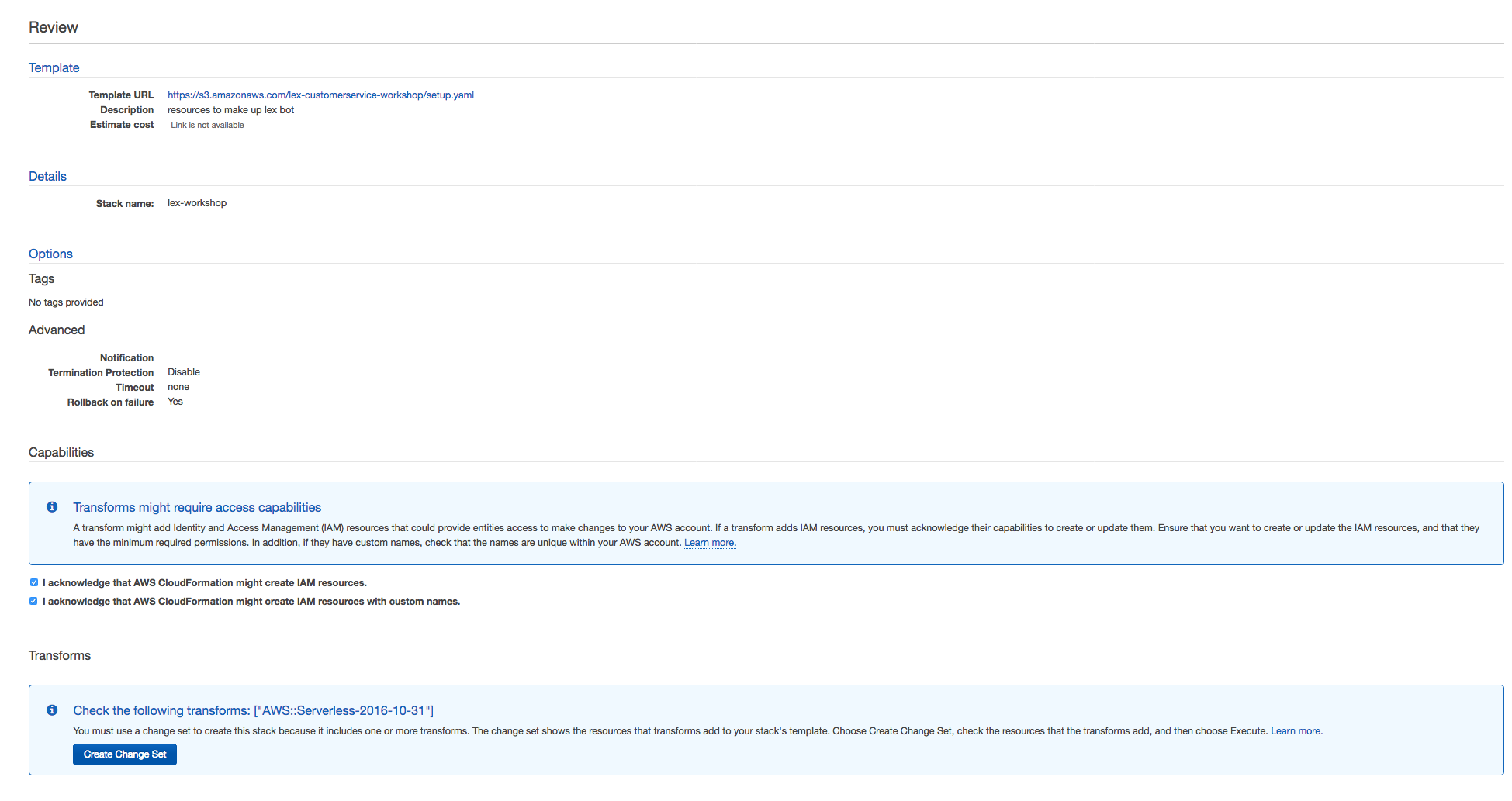Click 'Transforms might require access capabilities' heading
The image size is (1512, 801).
[197, 507]
